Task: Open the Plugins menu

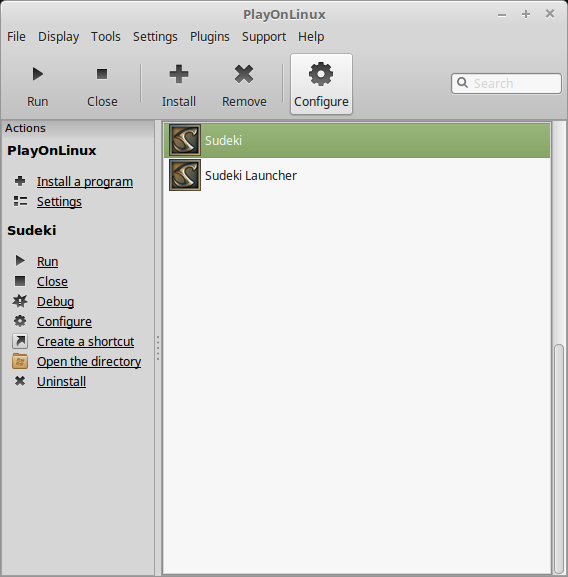Action: coord(210,36)
